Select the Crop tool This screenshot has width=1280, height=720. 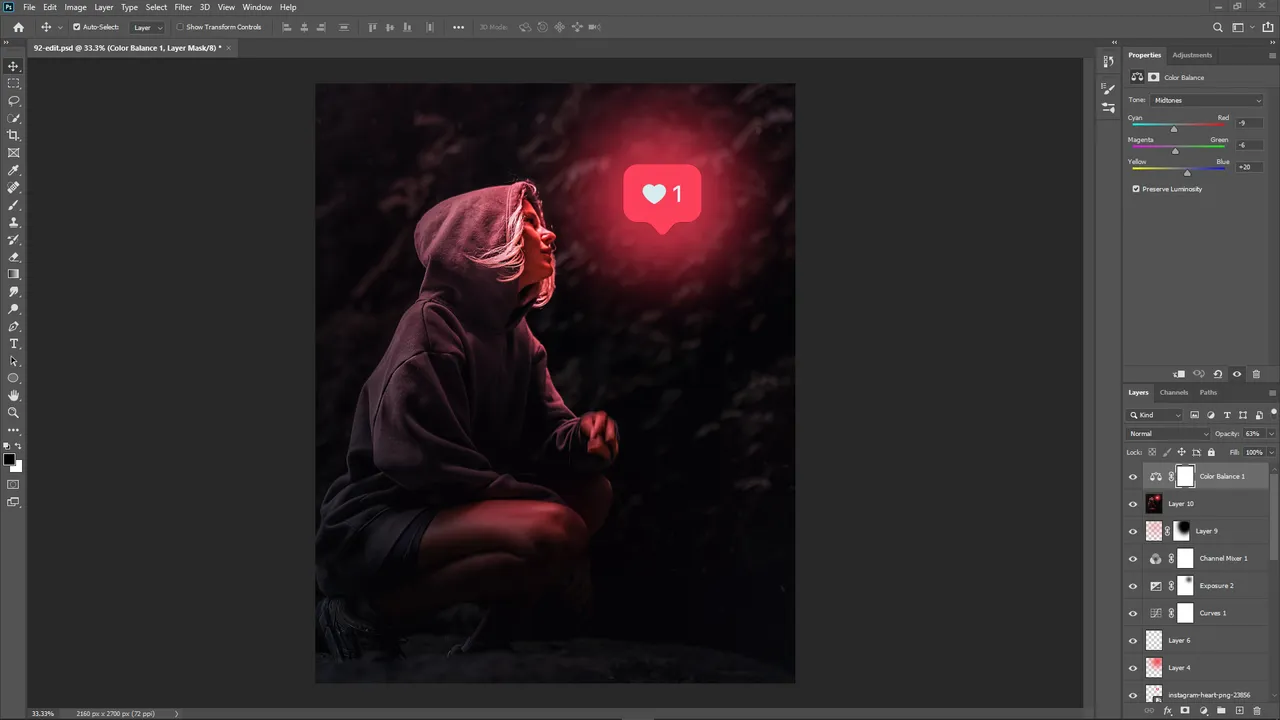click(13, 135)
